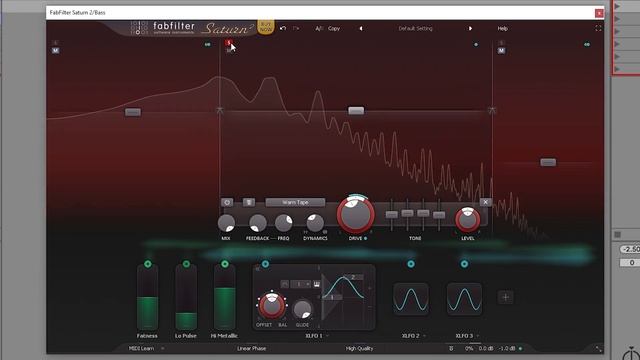This screenshot has height=360, width=640.
Task: Click the Dynamics knob
Action: (x=315, y=223)
